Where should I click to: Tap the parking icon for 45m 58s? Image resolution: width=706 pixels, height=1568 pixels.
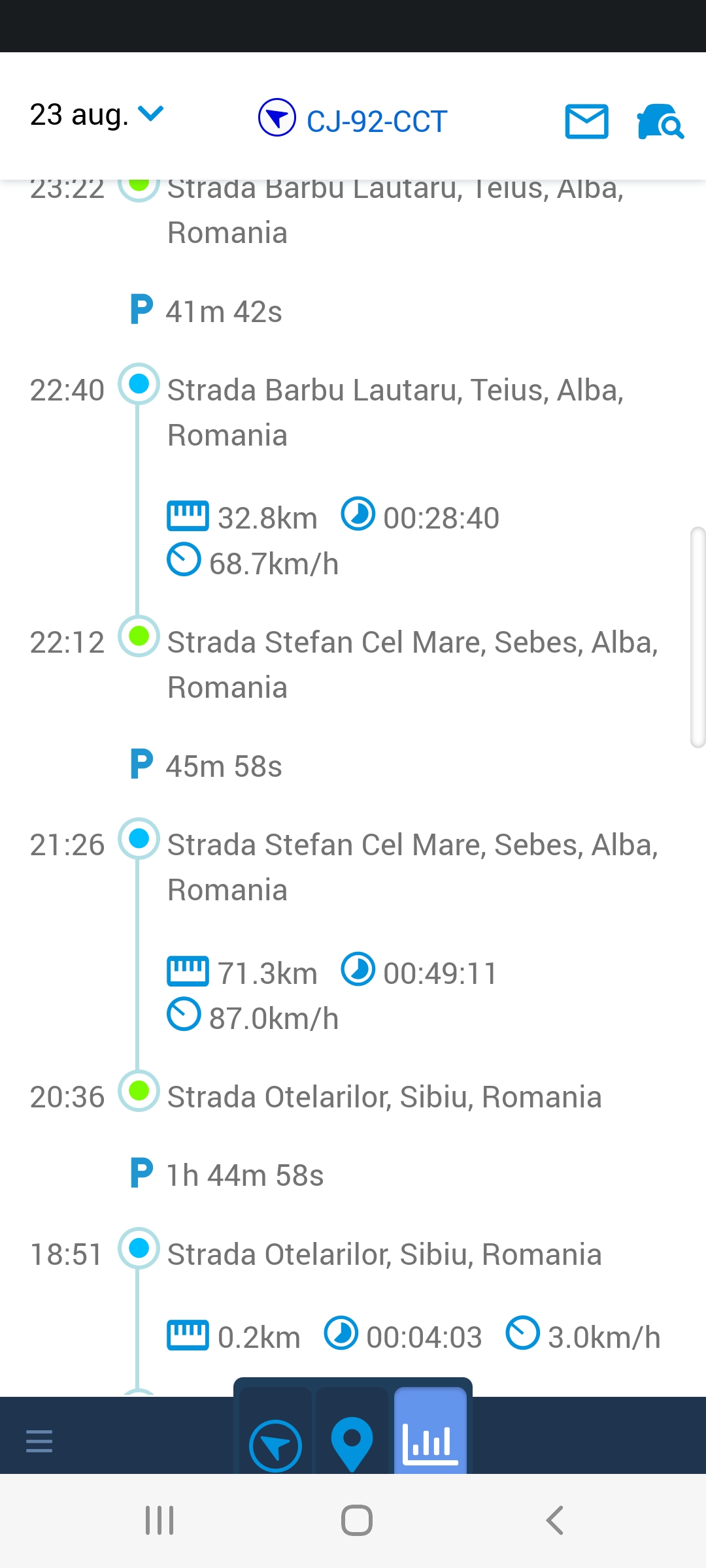(x=141, y=765)
